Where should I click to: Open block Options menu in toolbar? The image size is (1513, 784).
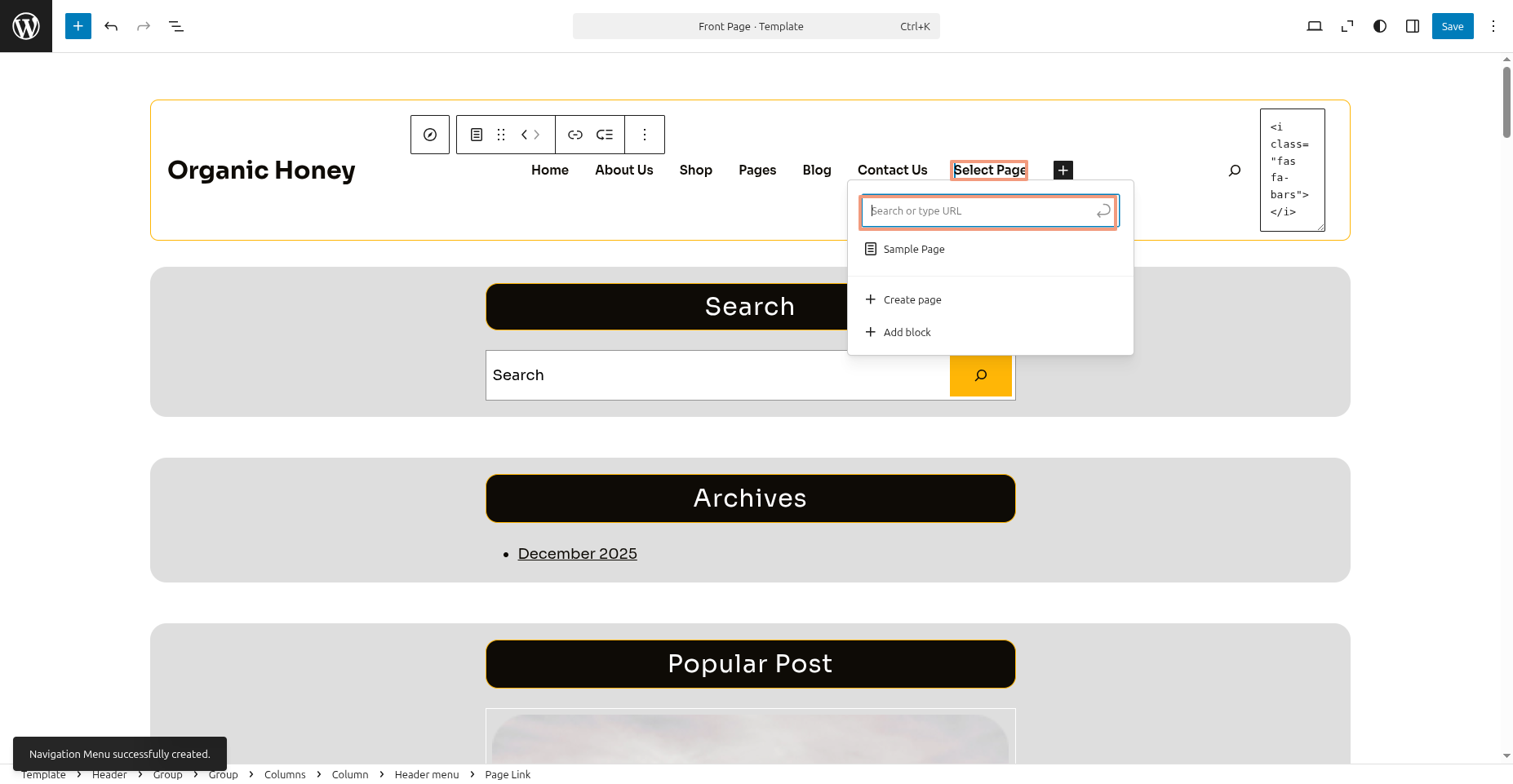click(x=645, y=135)
